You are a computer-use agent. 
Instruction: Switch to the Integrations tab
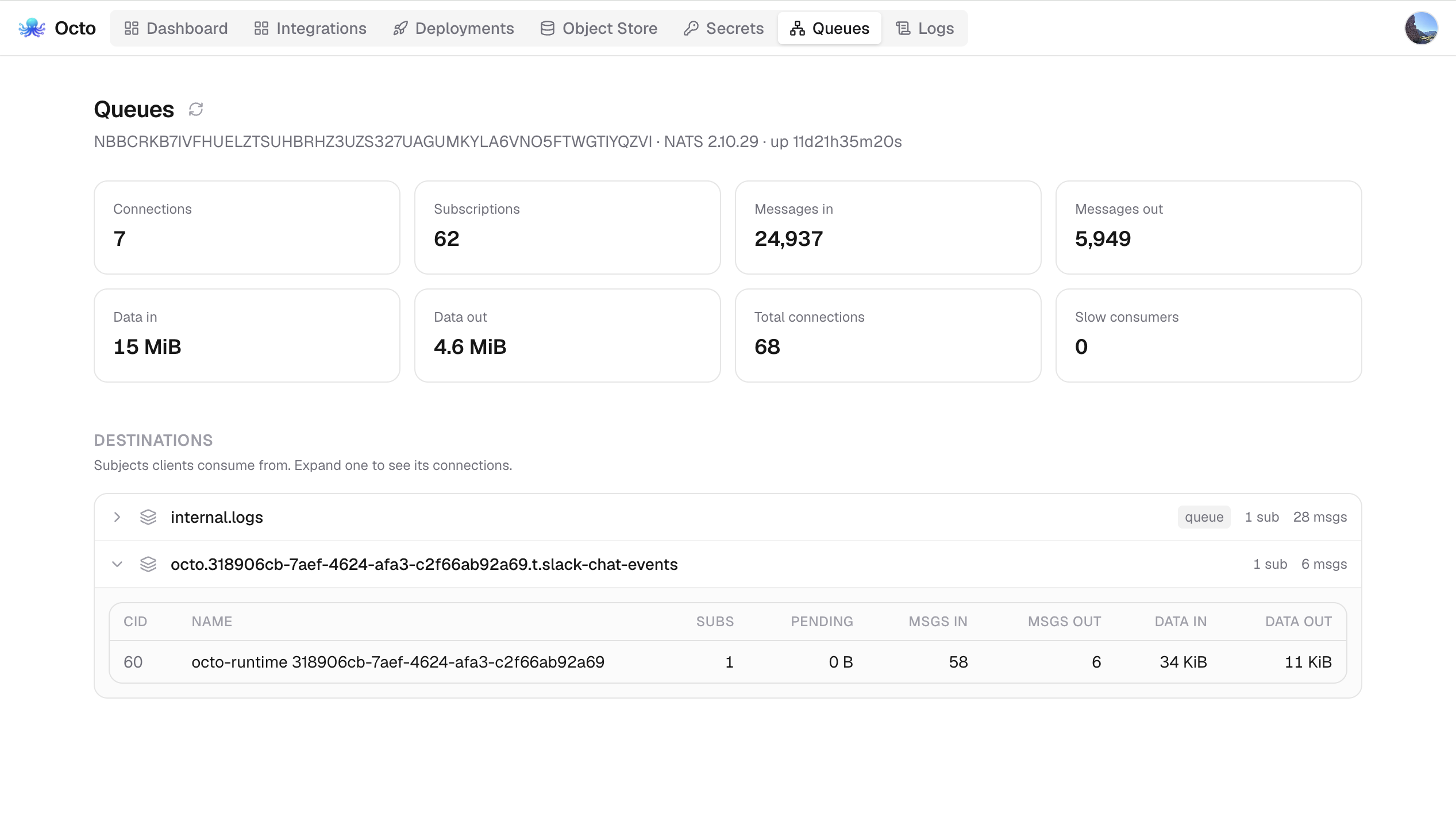[310, 28]
